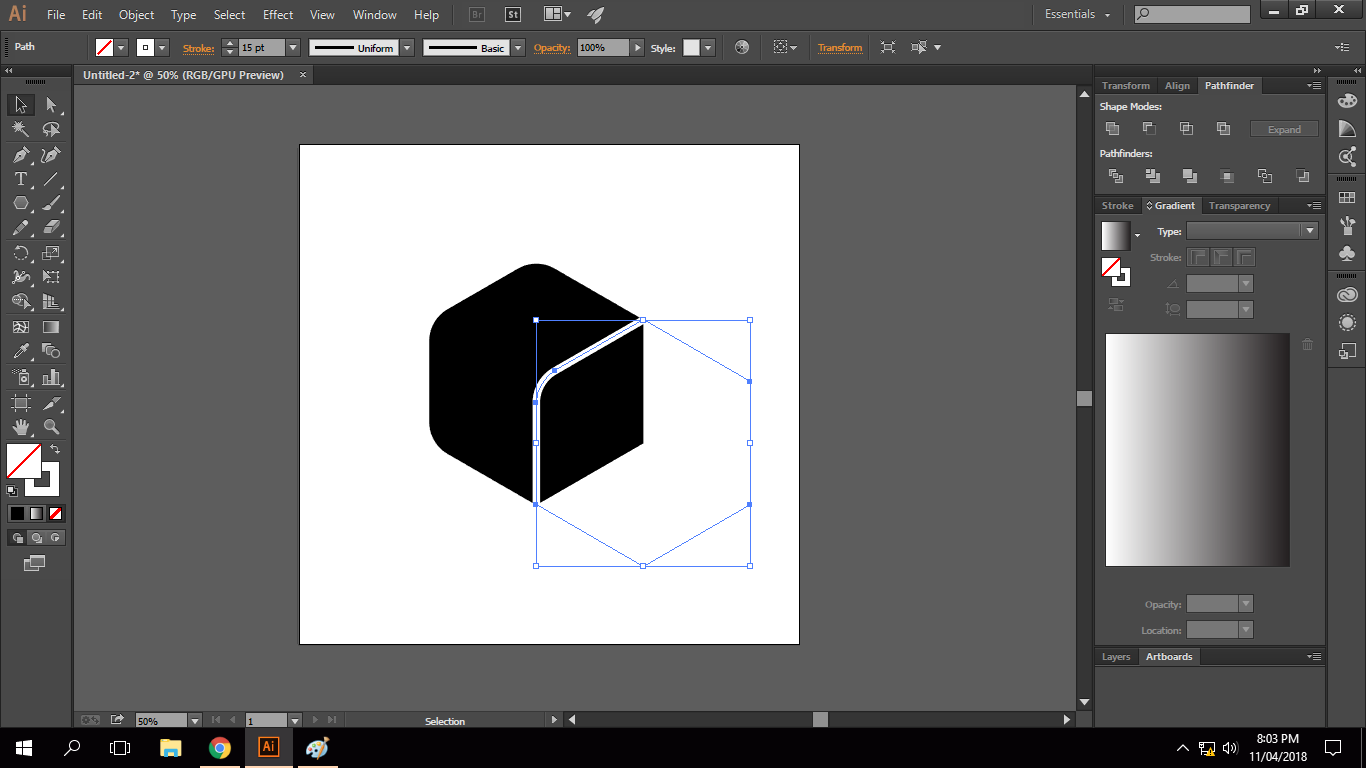
Task: Select the Polygon shape tool
Action: (x=20, y=203)
